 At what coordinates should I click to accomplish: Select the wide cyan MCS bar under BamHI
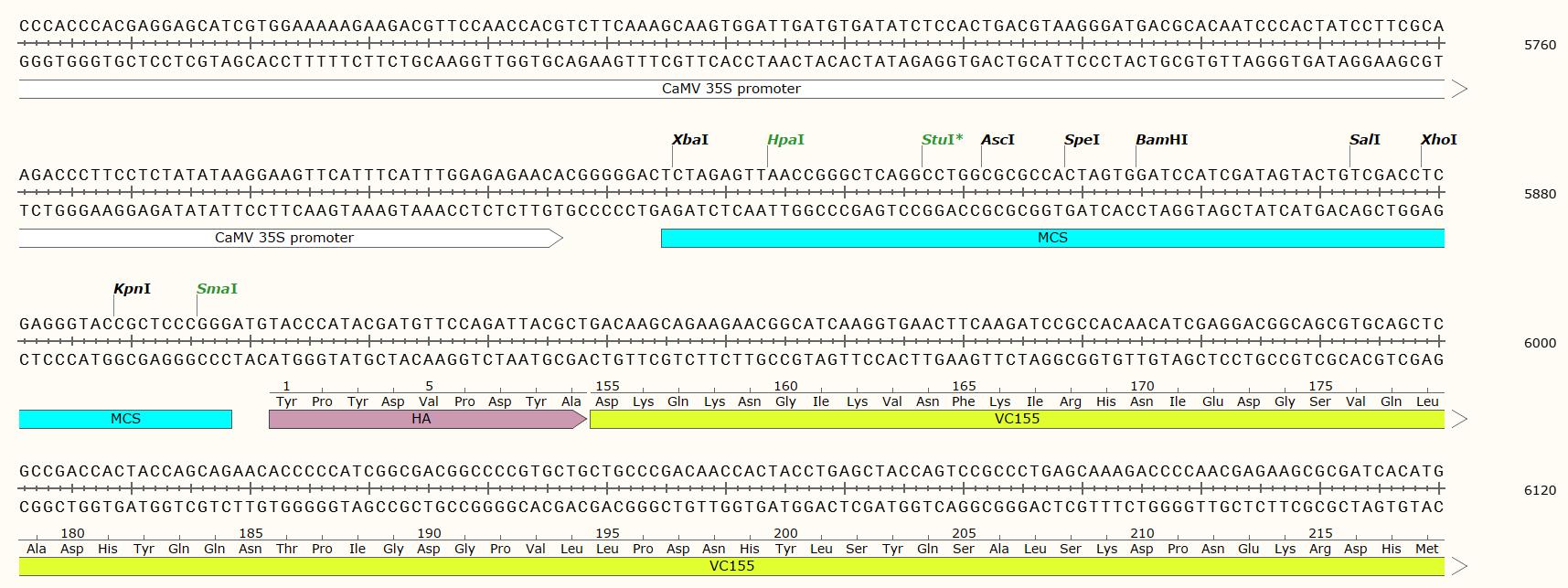[x=1051, y=238]
